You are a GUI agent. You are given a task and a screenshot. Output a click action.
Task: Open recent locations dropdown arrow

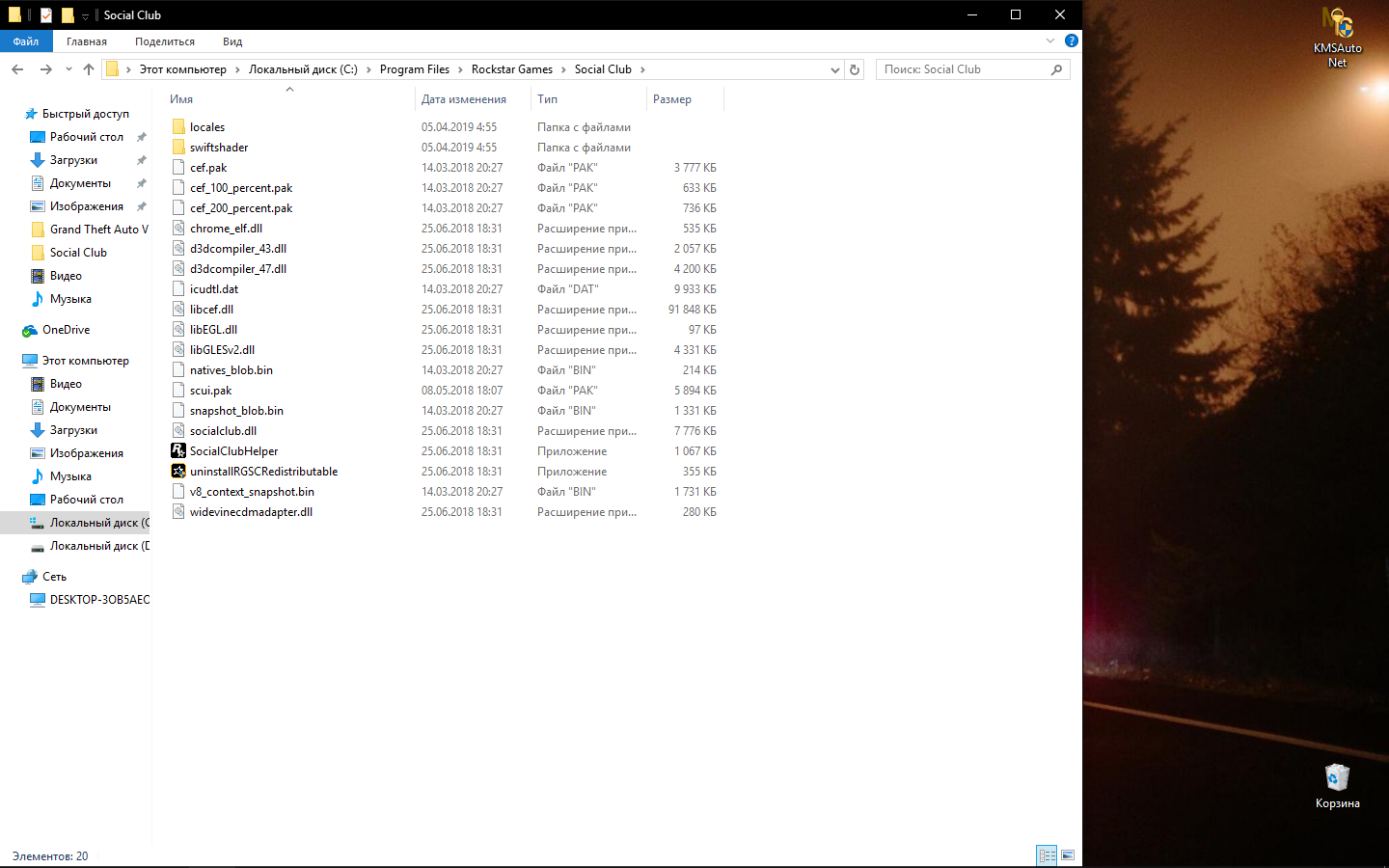coord(68,69)
